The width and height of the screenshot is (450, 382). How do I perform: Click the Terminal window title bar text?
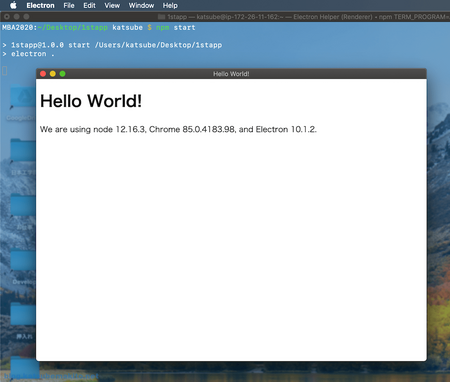tap(308, 17)
